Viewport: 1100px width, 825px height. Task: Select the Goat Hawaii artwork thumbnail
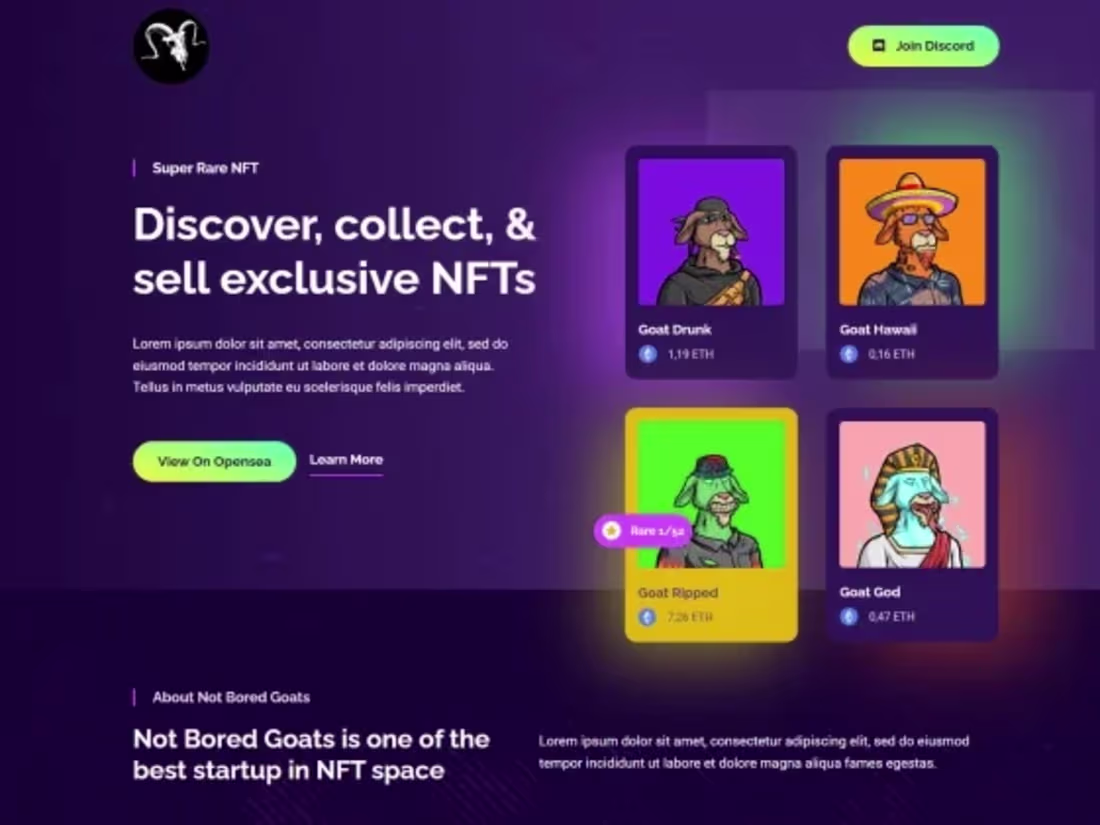[912, 232]
